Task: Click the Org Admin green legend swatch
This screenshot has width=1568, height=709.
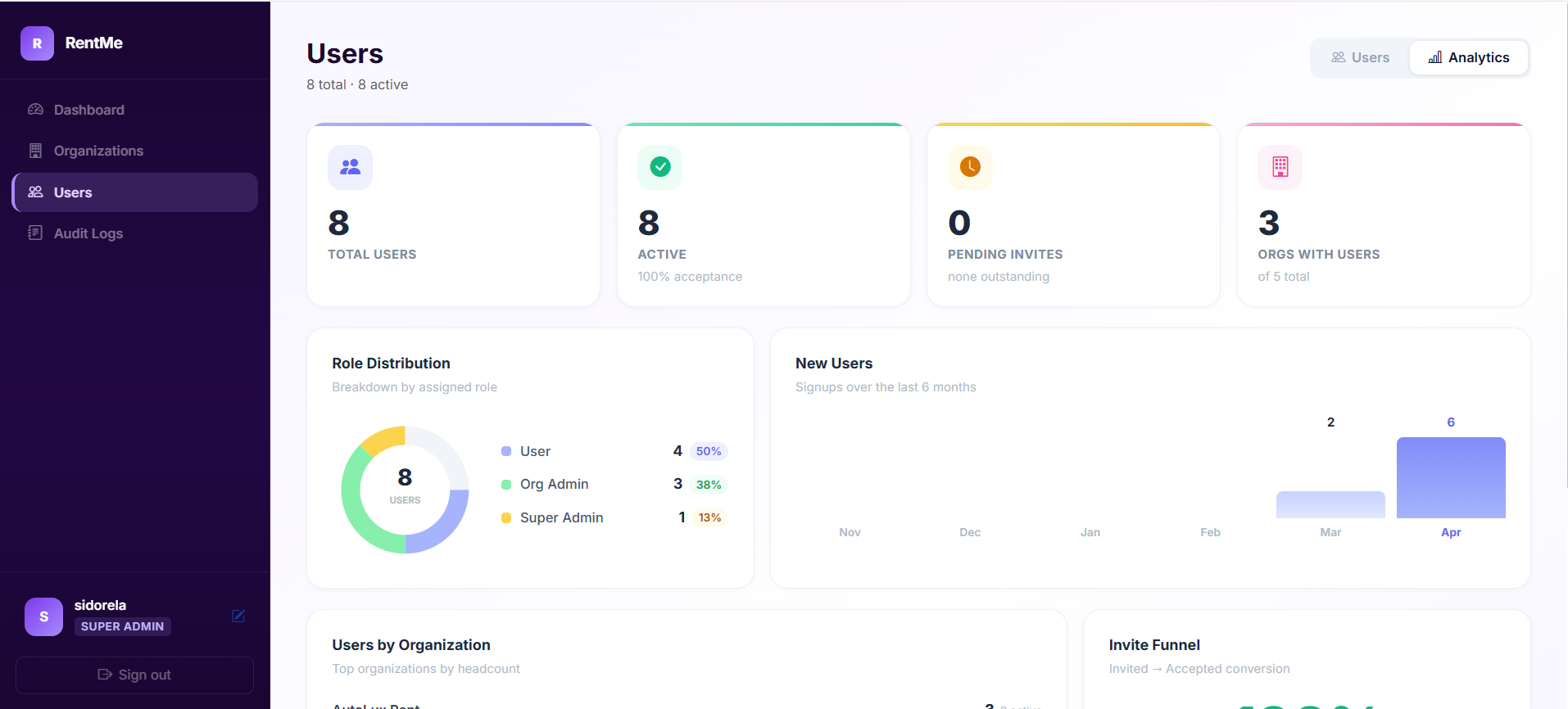Action: pyautogui.click(x=506, y=485)
